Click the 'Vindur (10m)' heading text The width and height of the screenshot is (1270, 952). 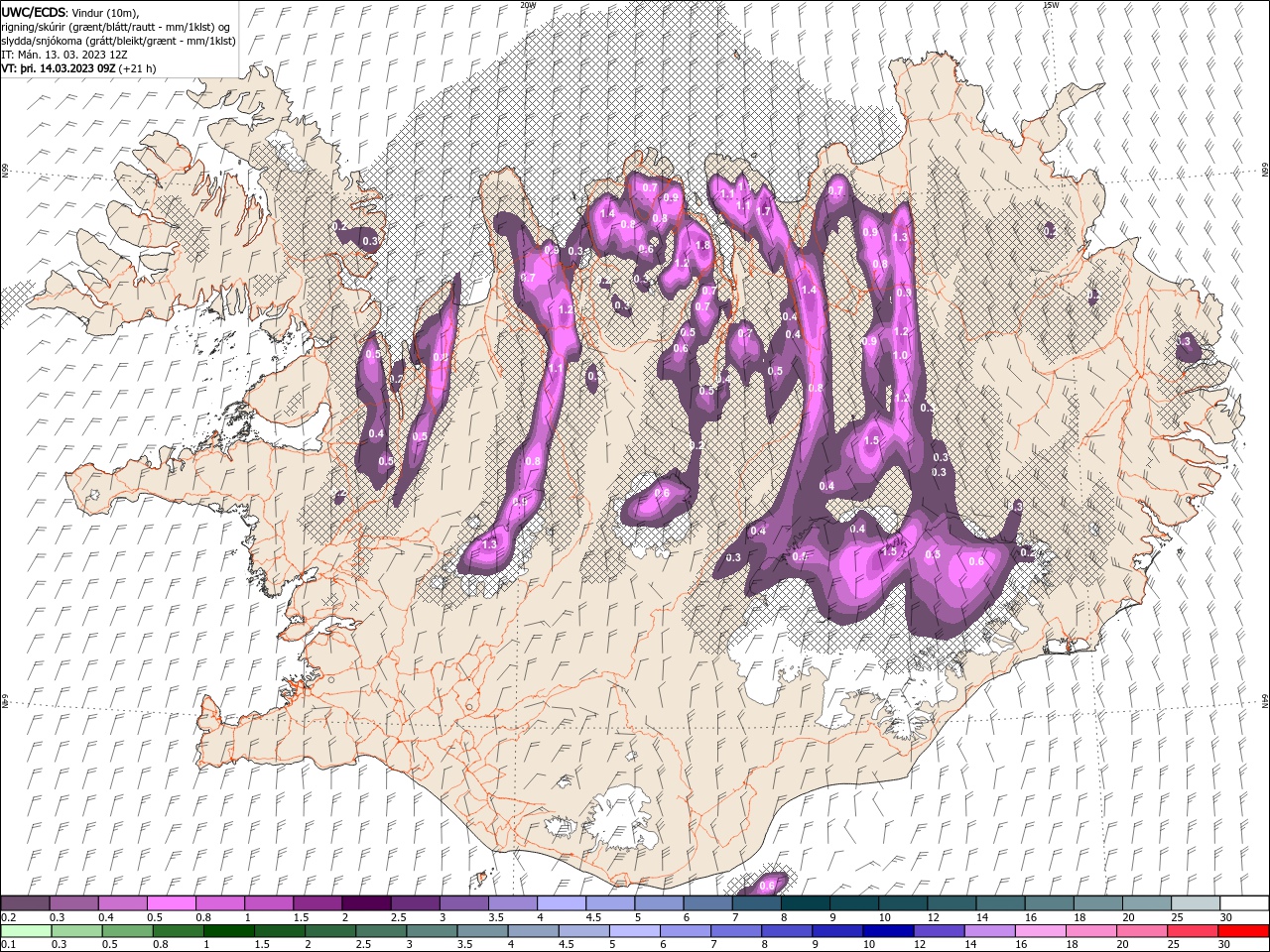coord(105,12)
